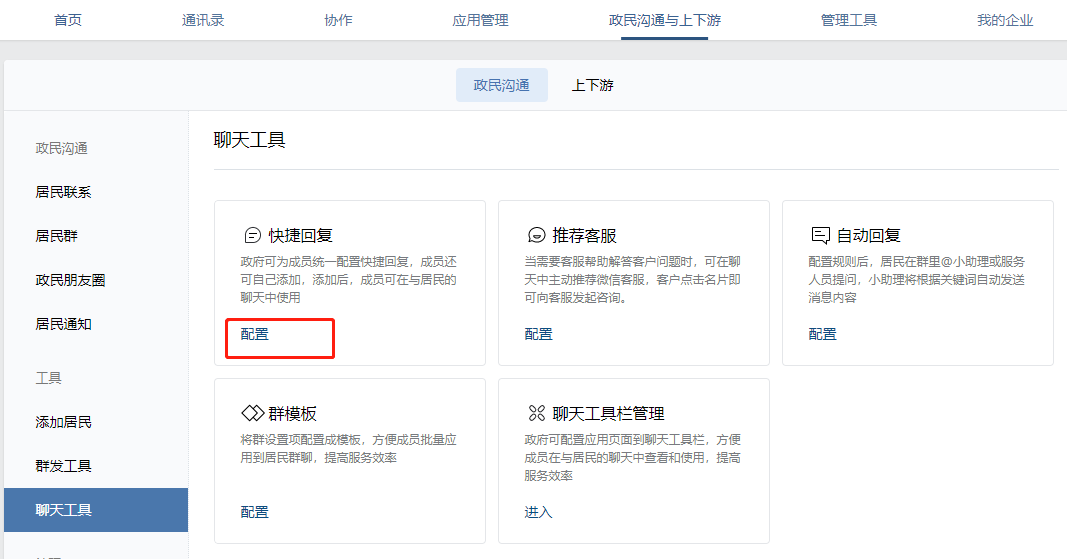Click the 群模板 card title
The height and width of the screenshot is (559, 1067).
point(293,413)
